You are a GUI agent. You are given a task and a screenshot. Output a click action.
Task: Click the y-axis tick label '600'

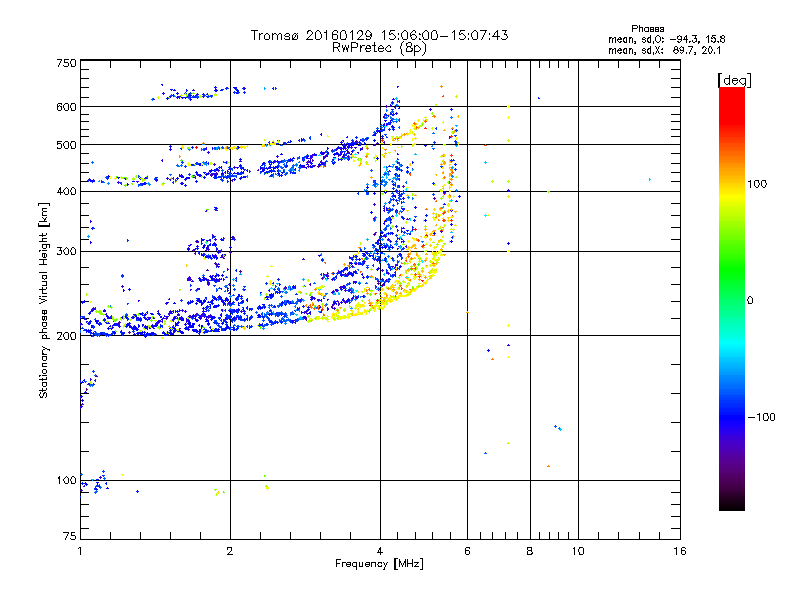pos(66,107)
